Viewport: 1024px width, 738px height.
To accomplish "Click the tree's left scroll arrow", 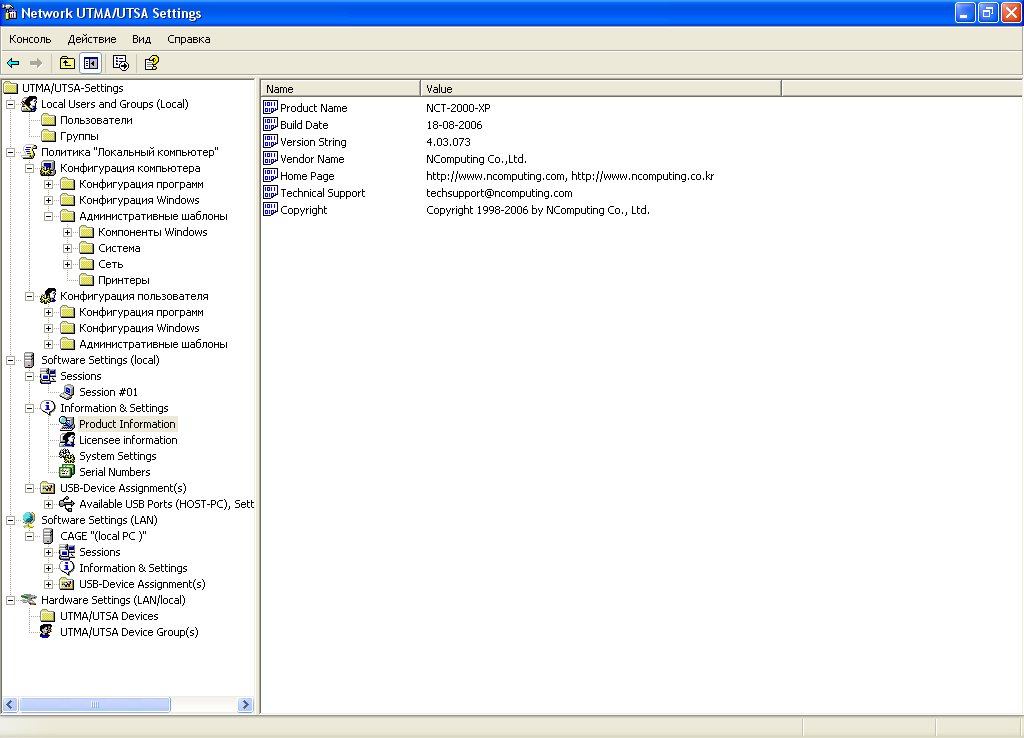I will pyautogui.click(x=10, y=705).
